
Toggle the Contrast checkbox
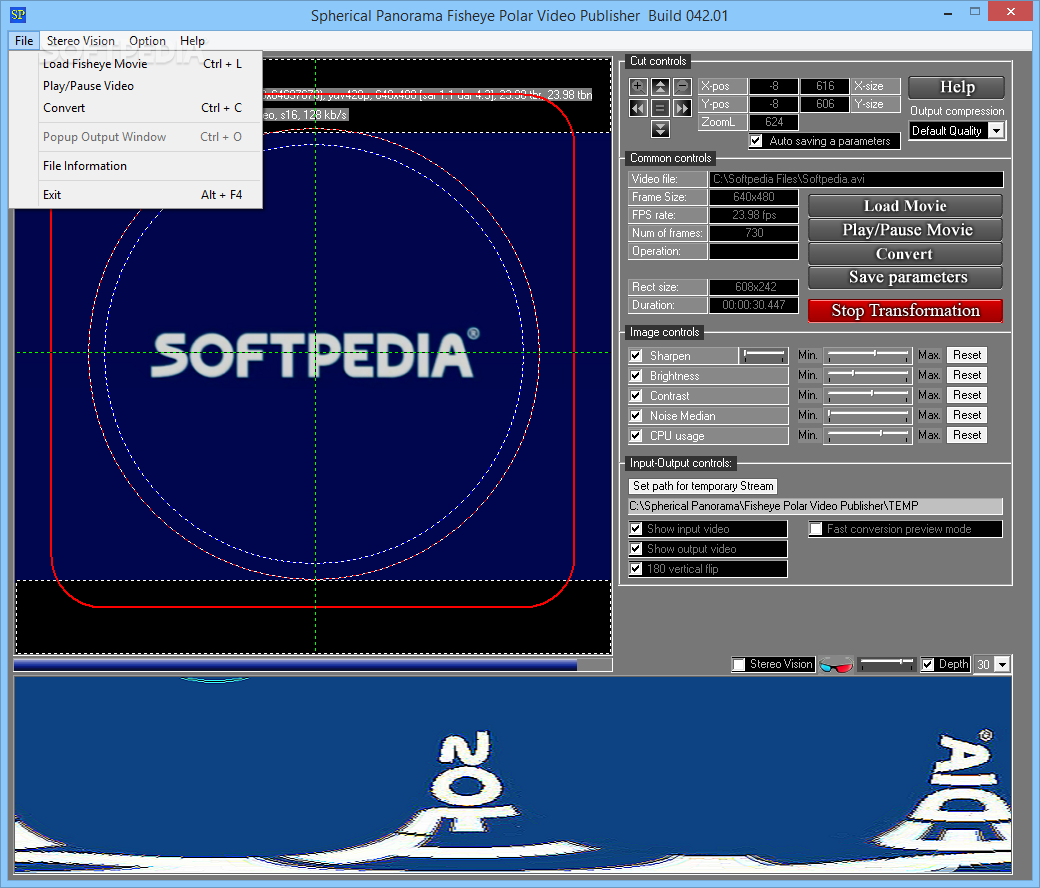pyautogui.click(x=635, y=396)
